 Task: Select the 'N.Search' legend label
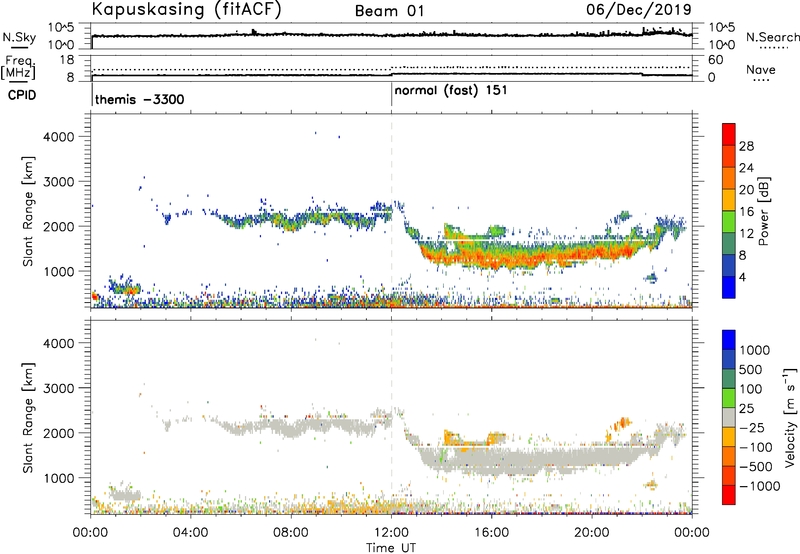point(772,37)
